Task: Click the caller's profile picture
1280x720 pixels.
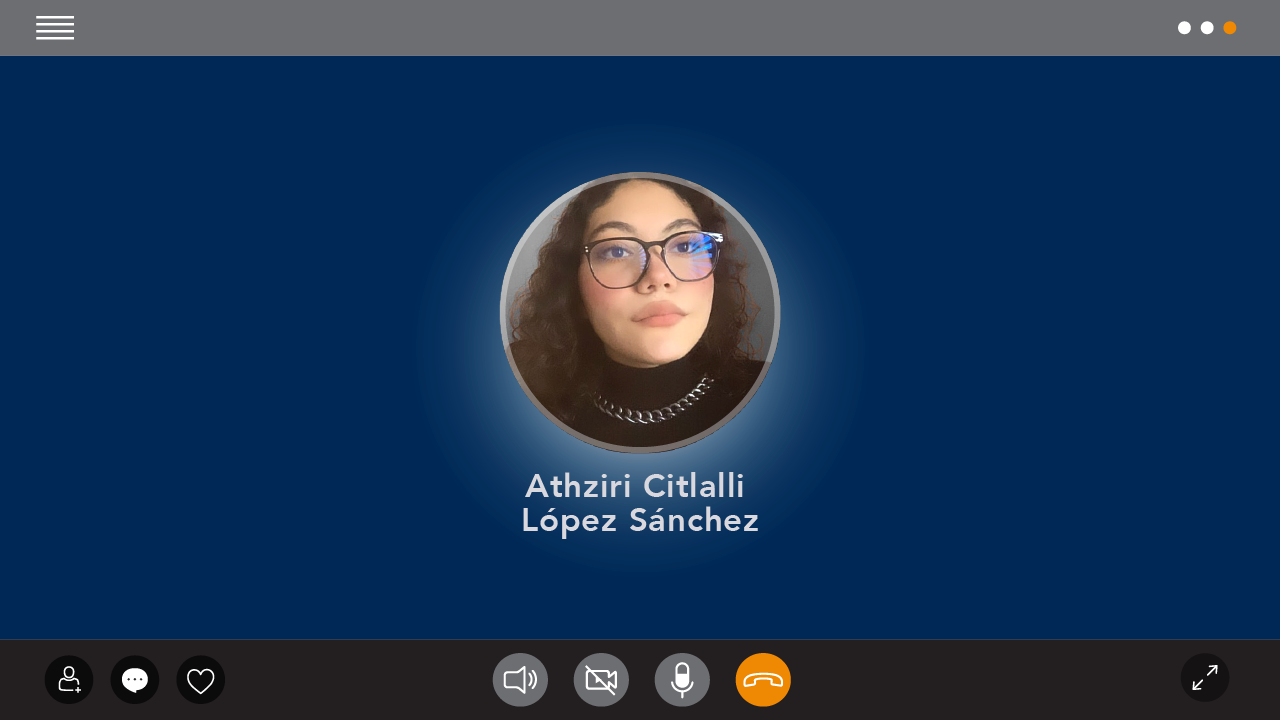Action: (x=640, y=313)
